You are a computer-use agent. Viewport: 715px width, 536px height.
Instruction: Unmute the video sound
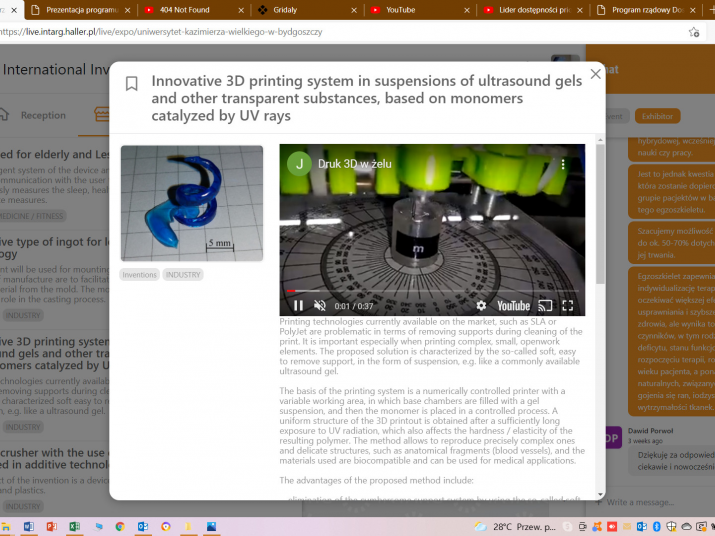(320, 305)
